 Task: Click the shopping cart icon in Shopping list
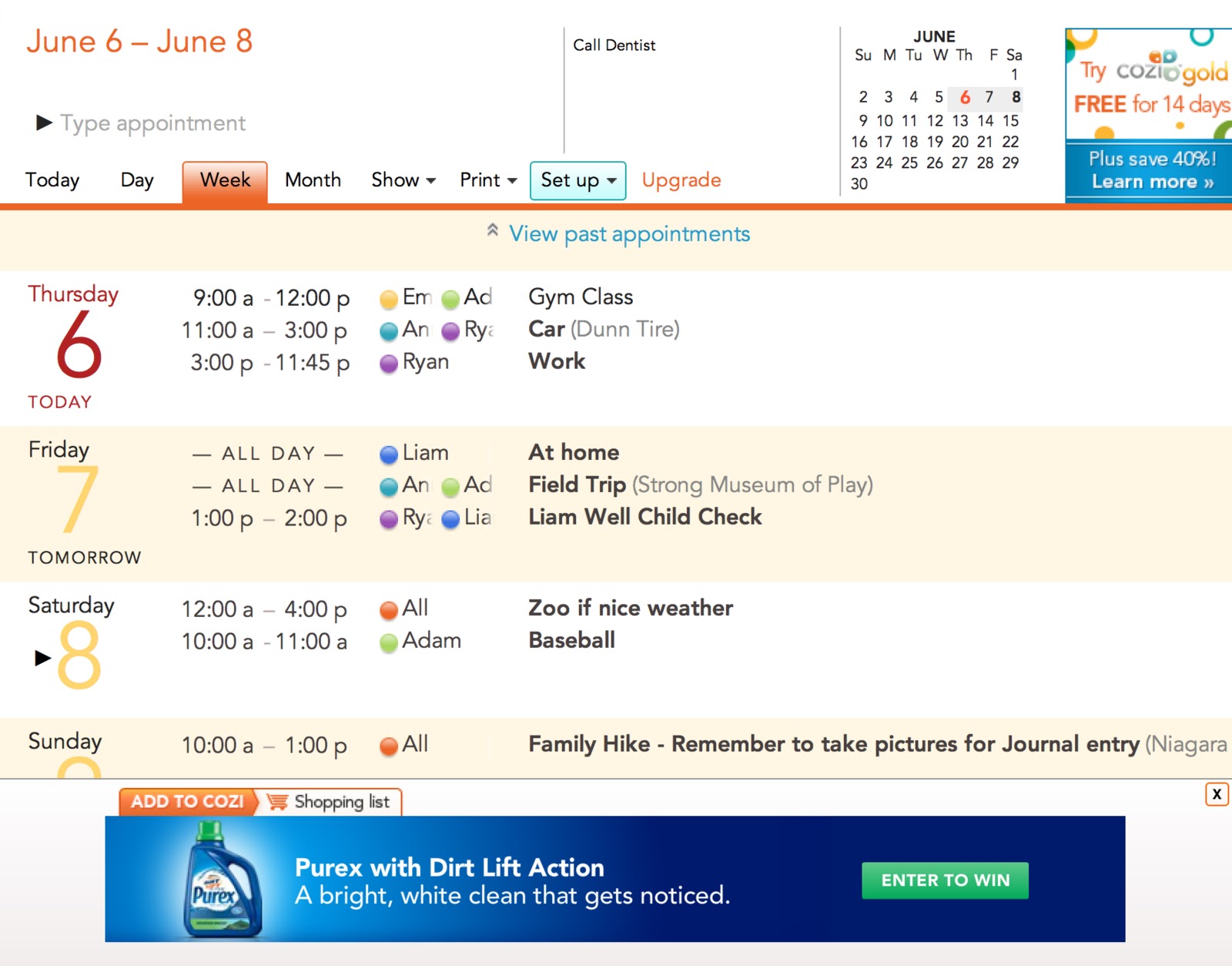(277, 802)
